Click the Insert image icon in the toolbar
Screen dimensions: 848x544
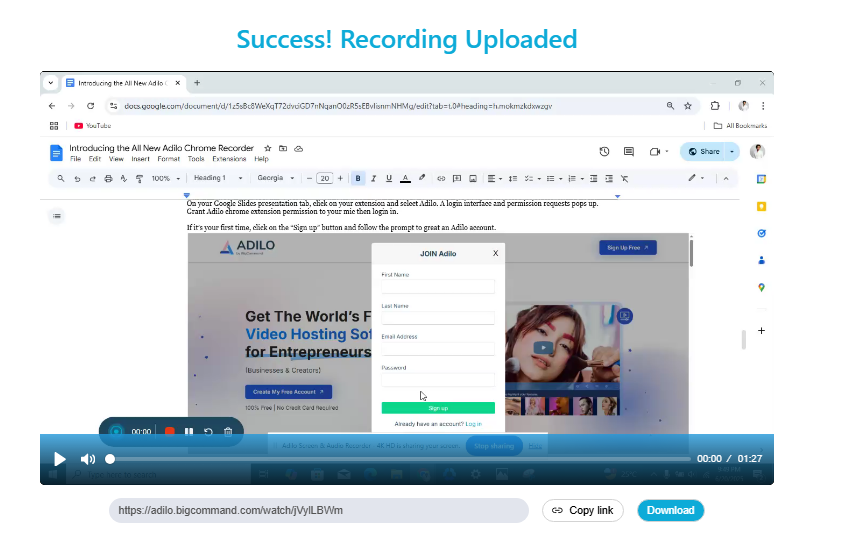pyautogui.click(x=473, y=178)
